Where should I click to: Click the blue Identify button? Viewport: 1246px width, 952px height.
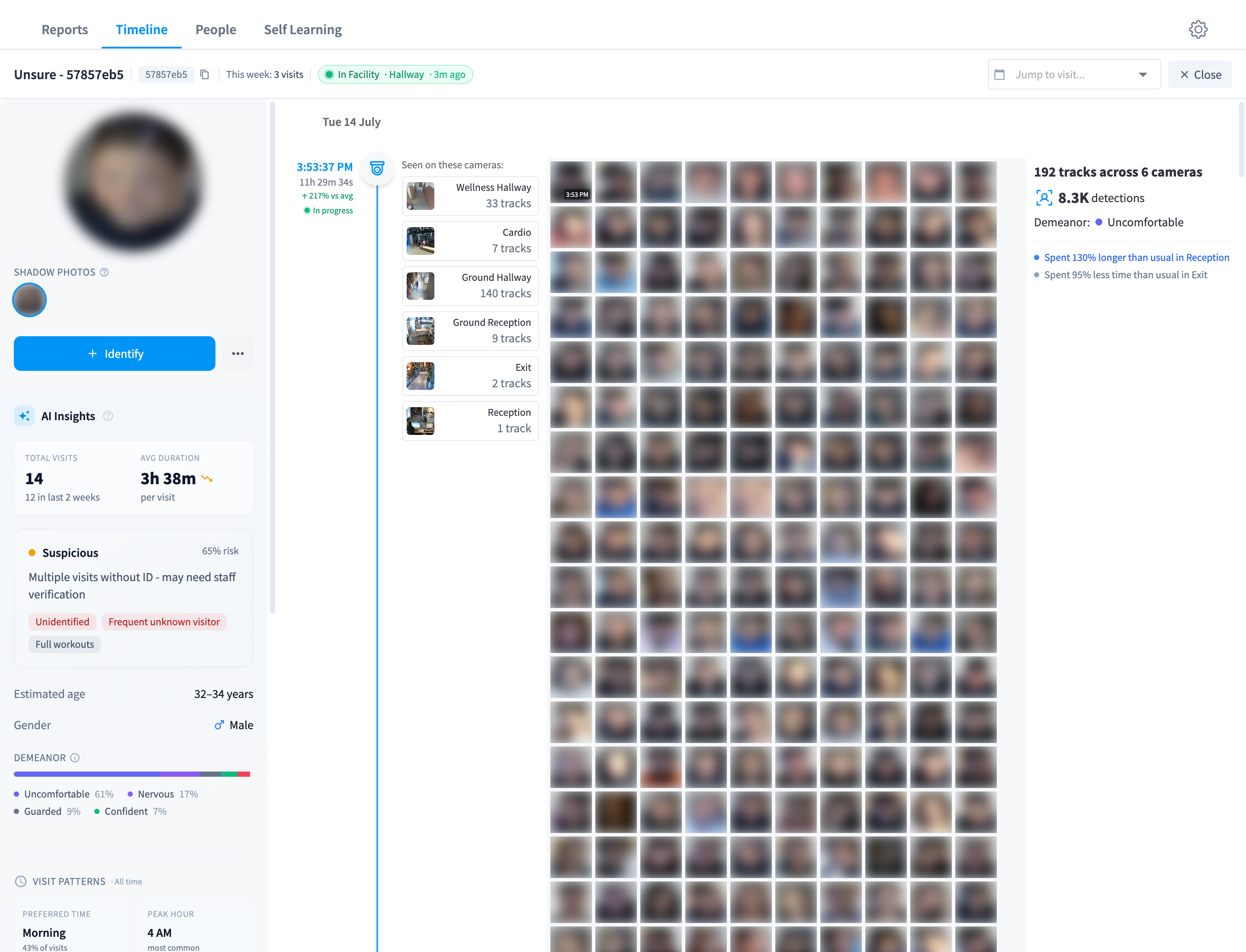pyautogui.click(x=115, y=354)
